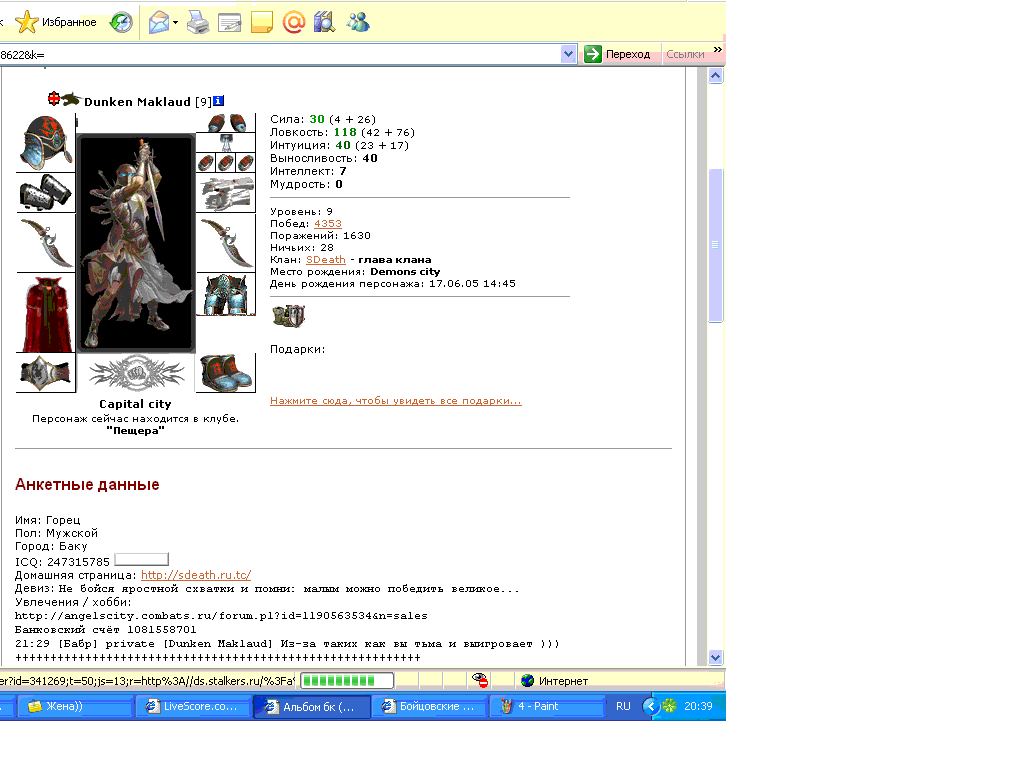The width and height of the screenshot is (1024, 768).
Task: Click link to see all gifts
Action: point(396,401)
